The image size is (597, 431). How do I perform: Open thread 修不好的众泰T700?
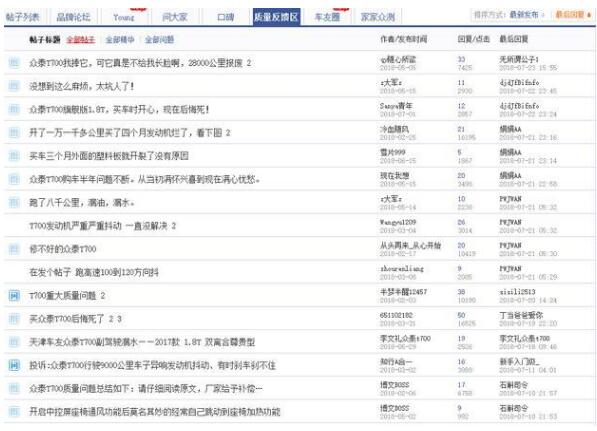pos(63,249)
